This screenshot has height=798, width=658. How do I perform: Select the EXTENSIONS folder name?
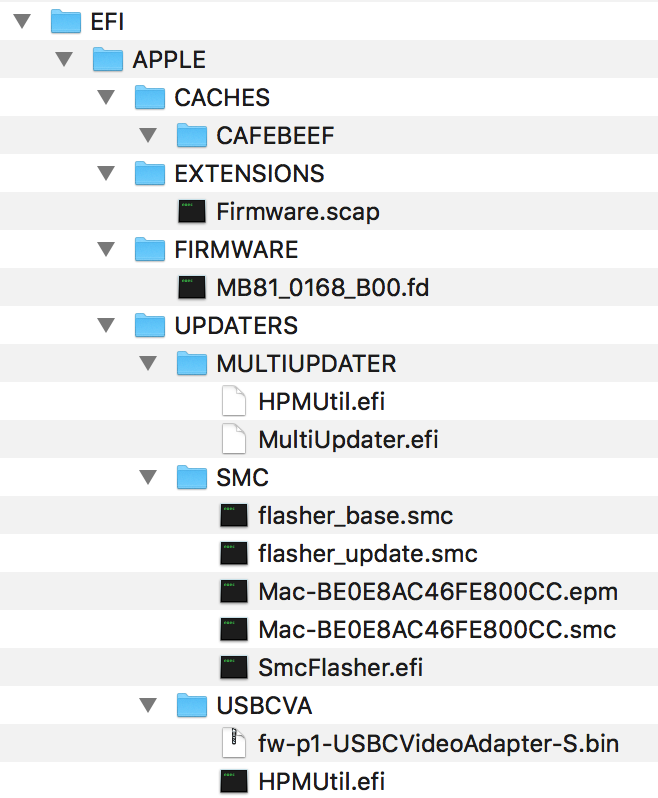point(249,174)
